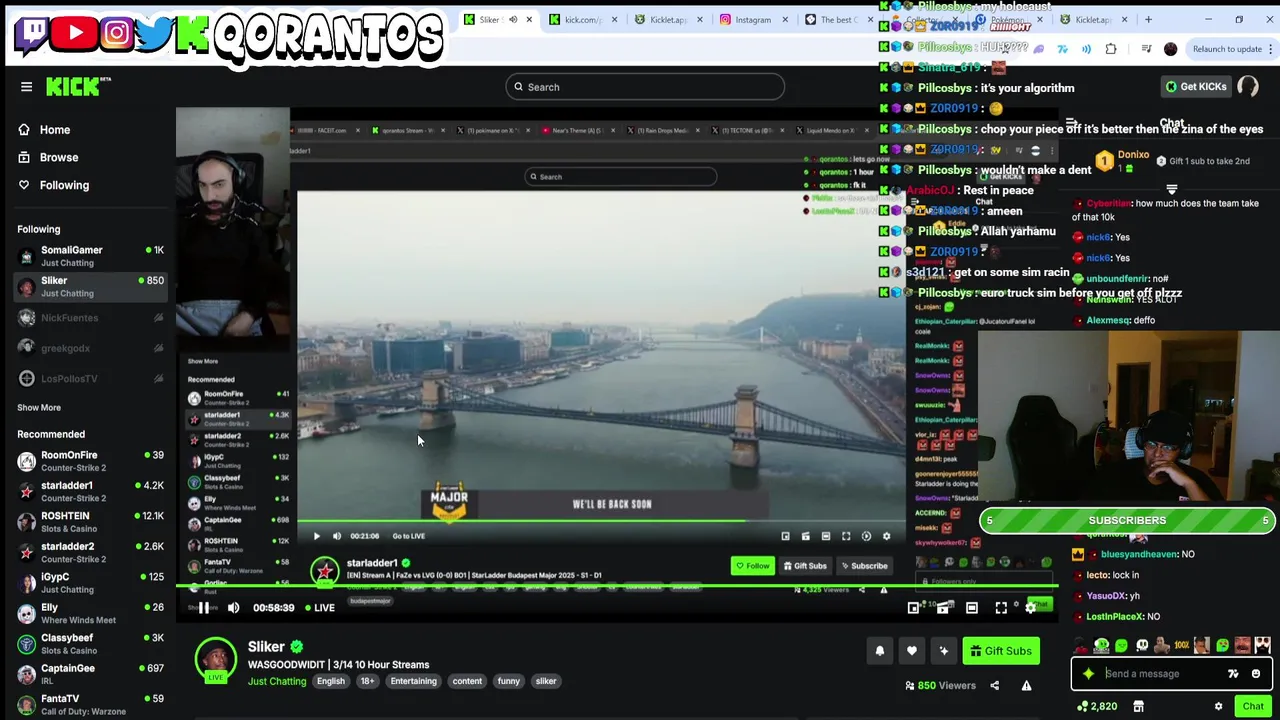Open the emoji picker in chat
The image size is (1280, 720).
1256,674
